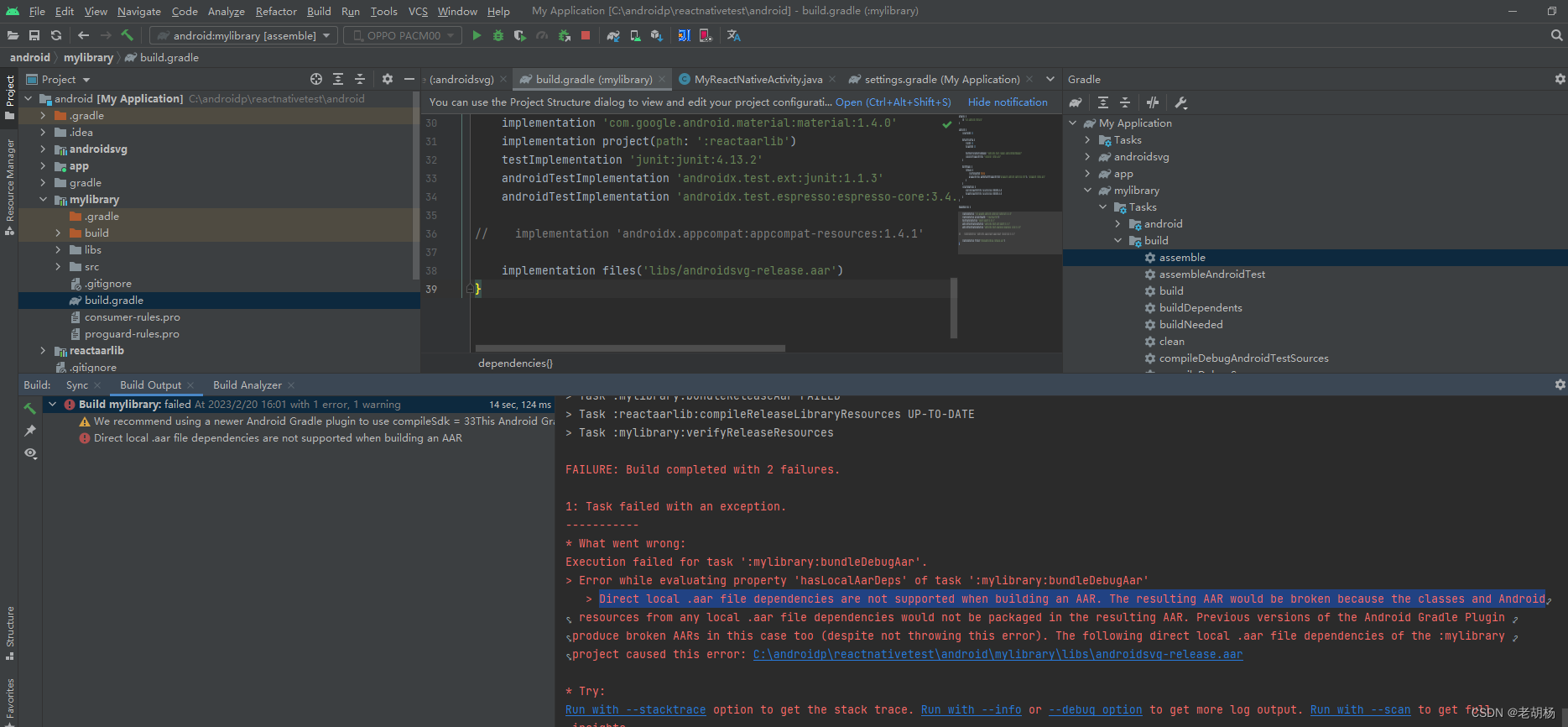The image size is (1568, 727).
Task: Click Run with --stacktrace link
Action: tap(635, 710)
